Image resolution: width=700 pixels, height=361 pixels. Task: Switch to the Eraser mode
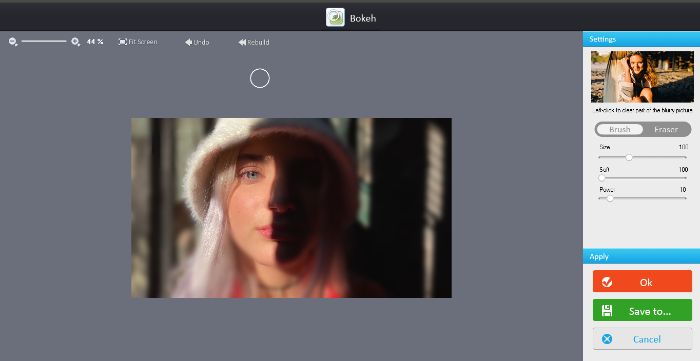(666, 129)
